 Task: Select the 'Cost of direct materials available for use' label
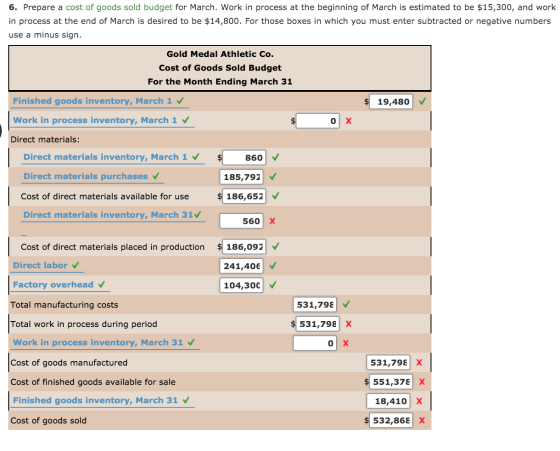(105, 196)
